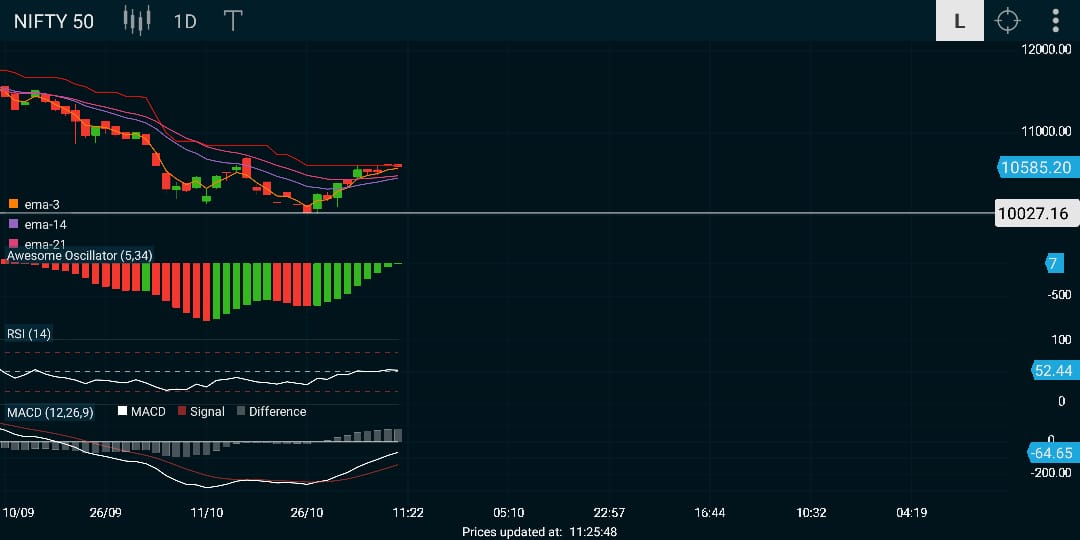
Task: Select the -500 oscillator axis label
Action: tap(1059, 295)
